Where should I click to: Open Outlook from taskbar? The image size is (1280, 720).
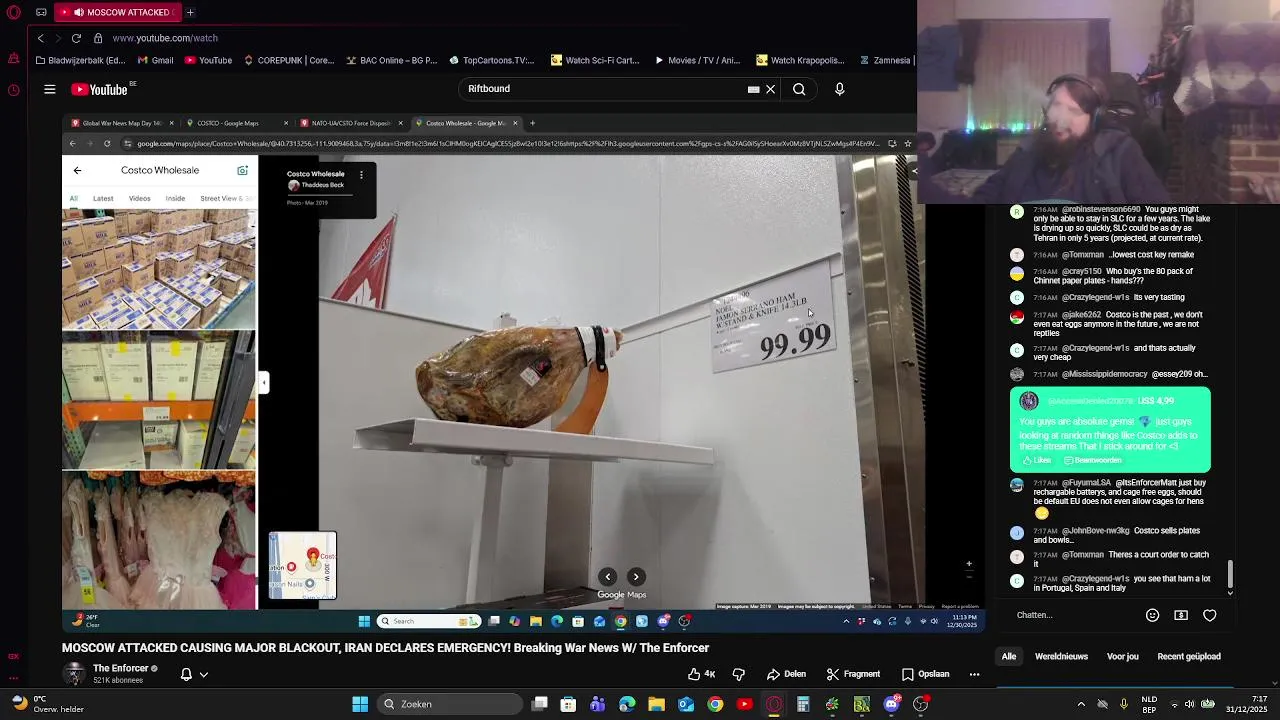click(686, 704)
